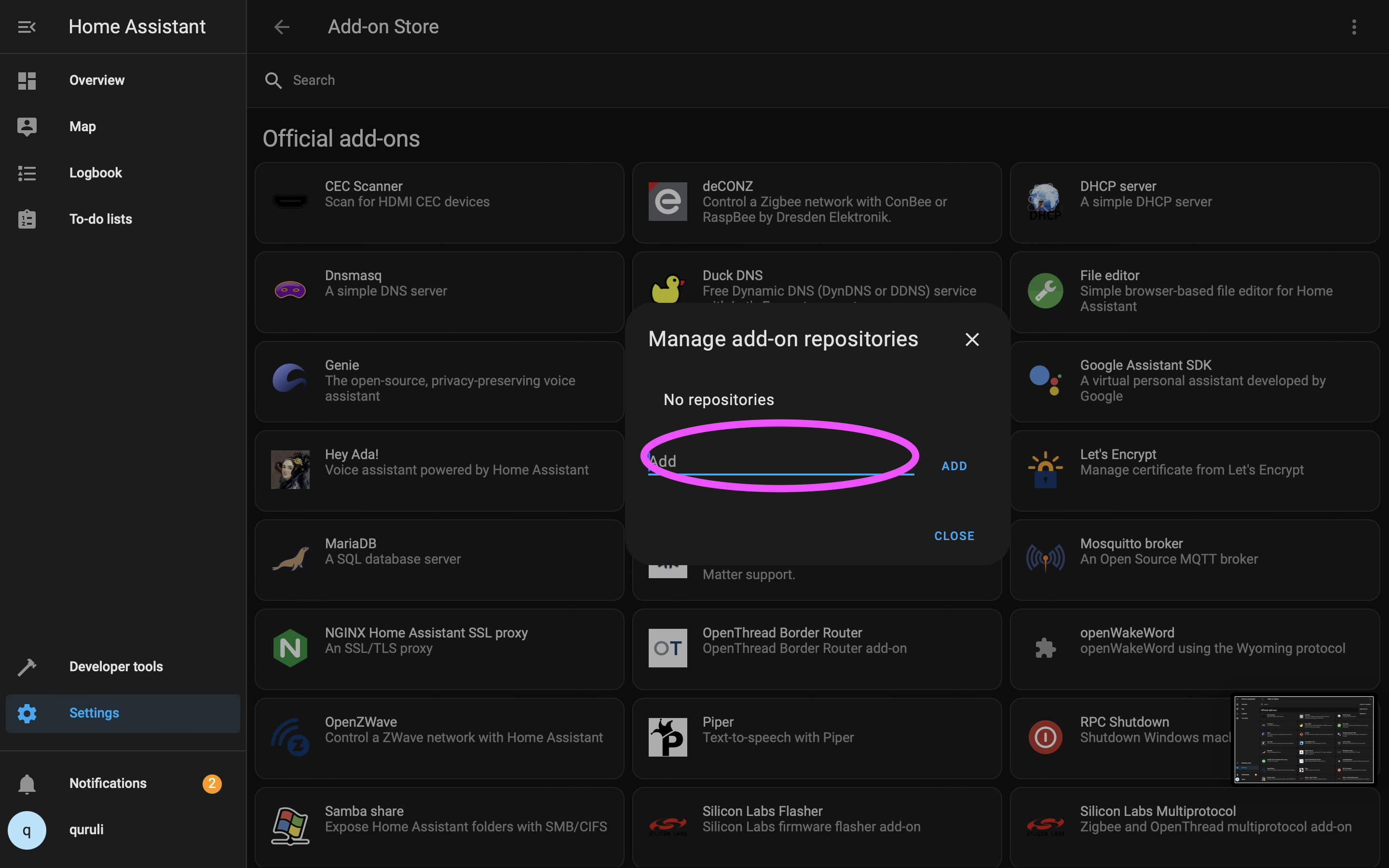Click 'An SSL/TLS proxy' description
Viewport: 1389px width, 868px height.
(x=378, y=648)
